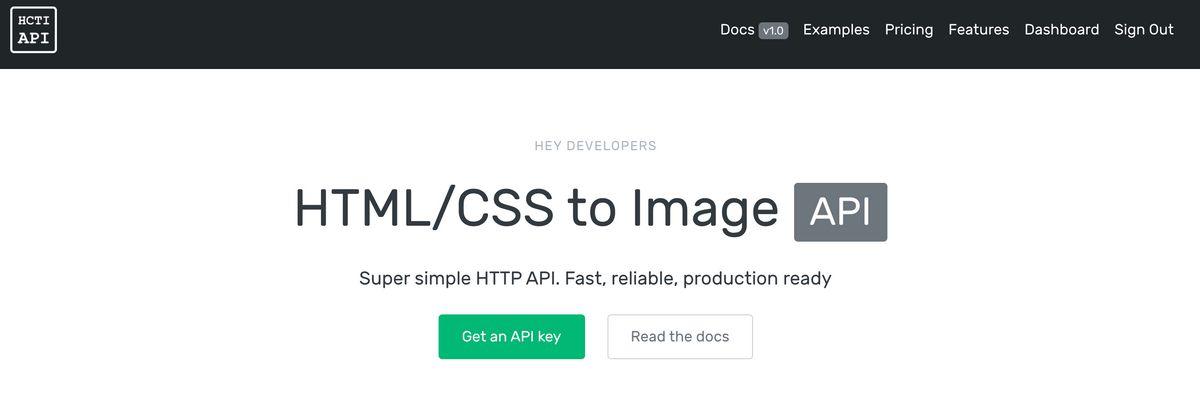1200x417 pixels.
Task: Click the HEY DEVELOPERS label
Action: point(595,146)
